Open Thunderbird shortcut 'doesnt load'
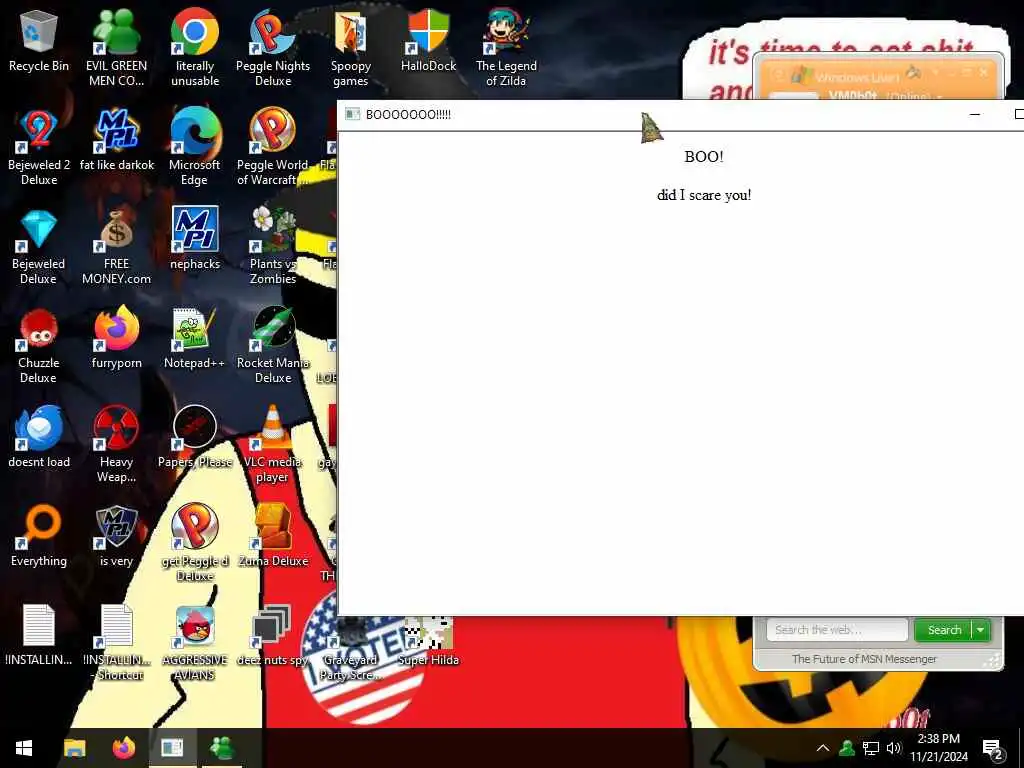The image size is (1024, 768). 39,438
